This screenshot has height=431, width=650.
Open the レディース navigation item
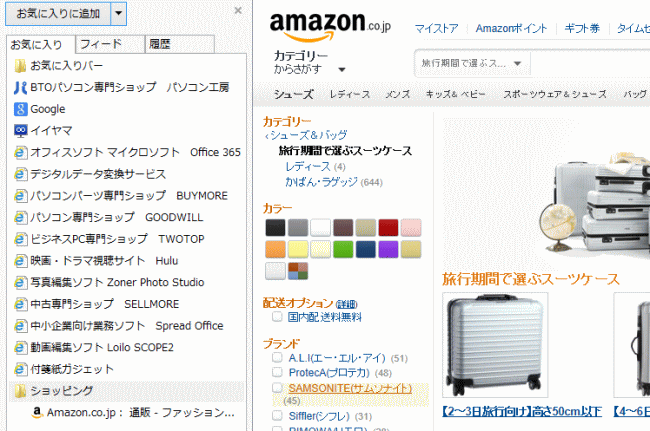[350, 94]
